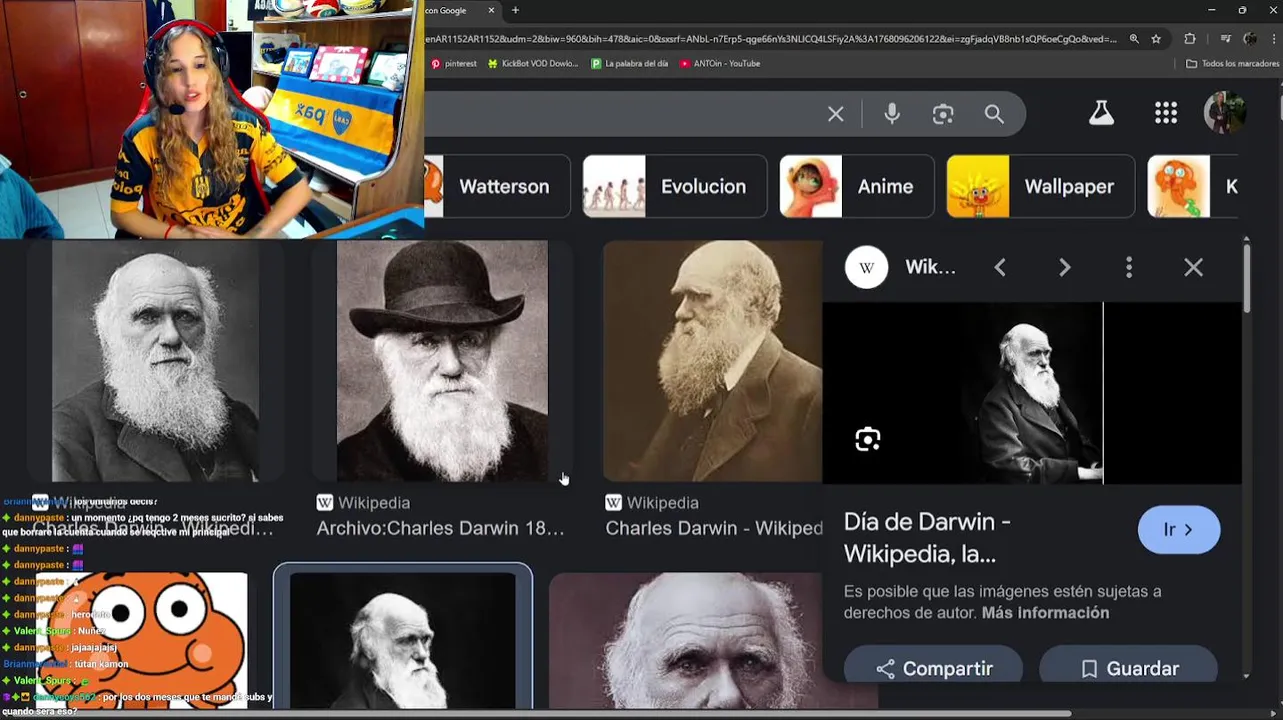This screenshot has height=720, width=1283.
Task: Select the Watterson filter chip
Action: click(496, 186)
